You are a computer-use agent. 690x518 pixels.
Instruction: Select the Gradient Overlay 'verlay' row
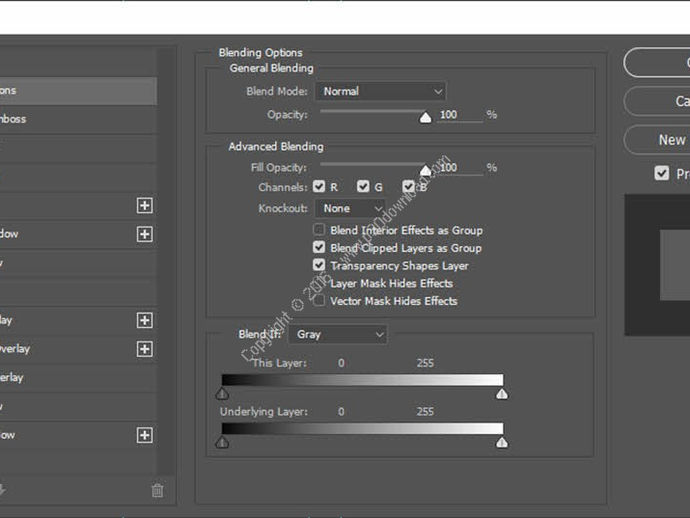(x=78, y=349)
